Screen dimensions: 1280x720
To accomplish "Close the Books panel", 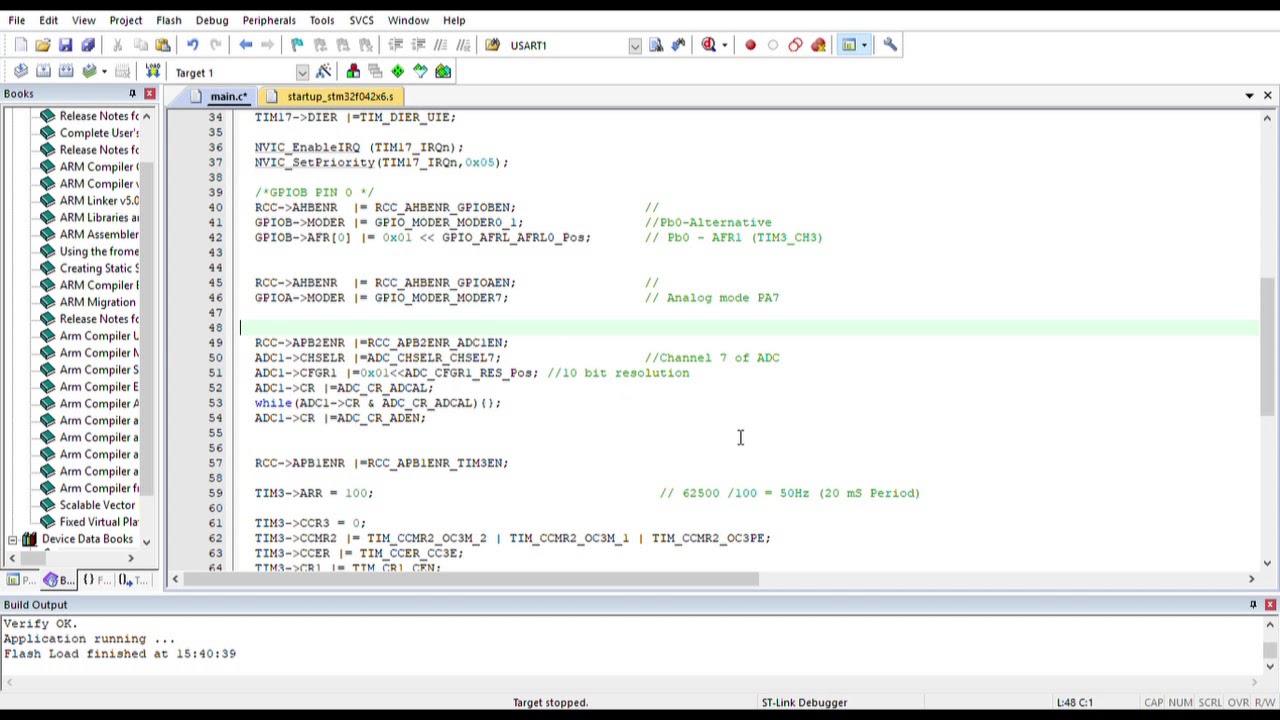I will click(150, 94).
